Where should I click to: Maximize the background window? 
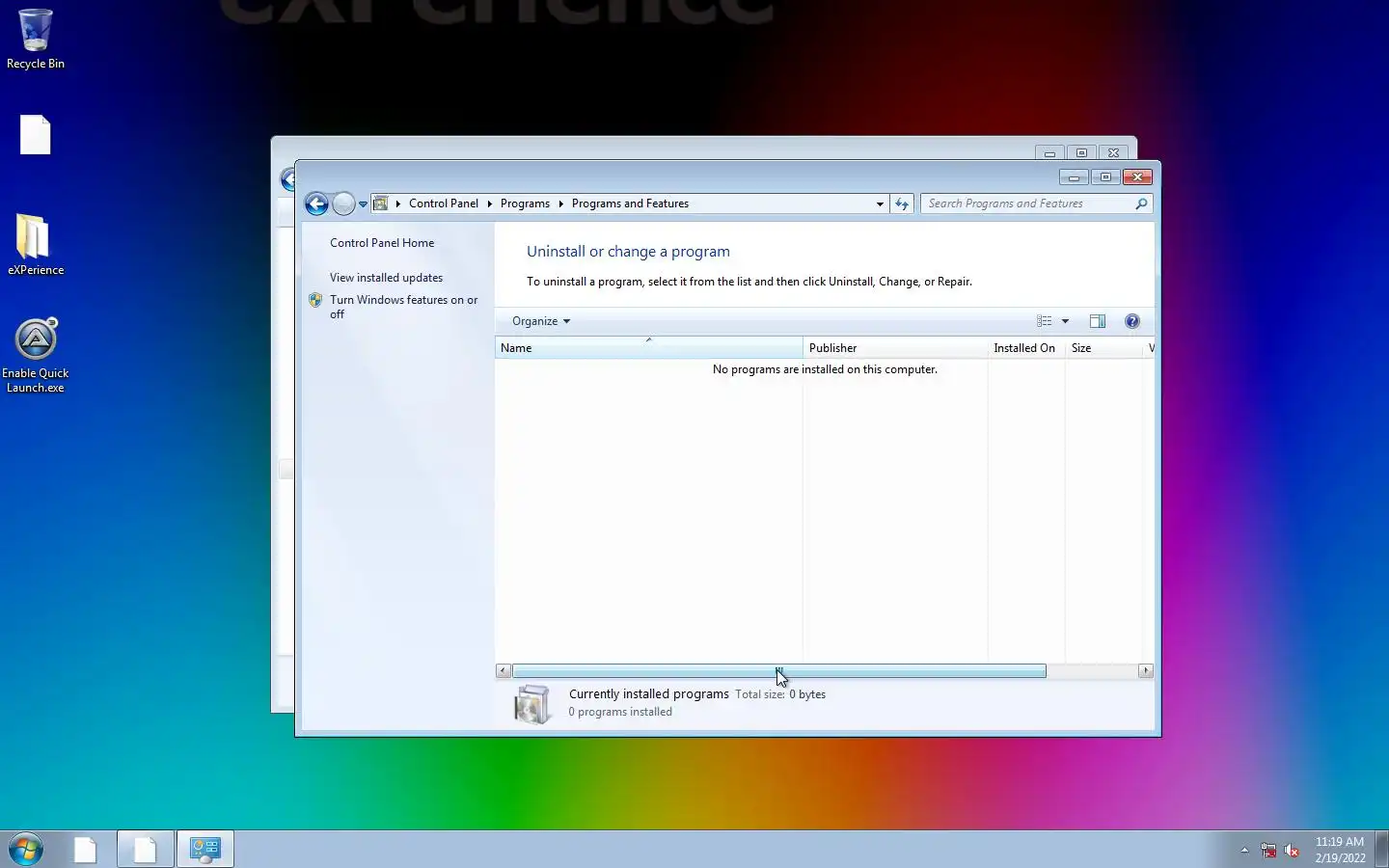pos(1081,153)
